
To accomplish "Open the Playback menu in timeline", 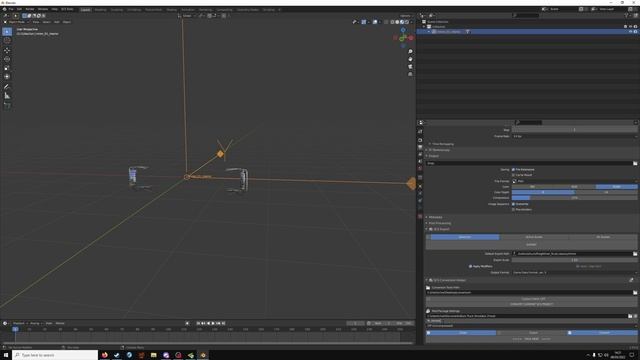I will [19, 323].
